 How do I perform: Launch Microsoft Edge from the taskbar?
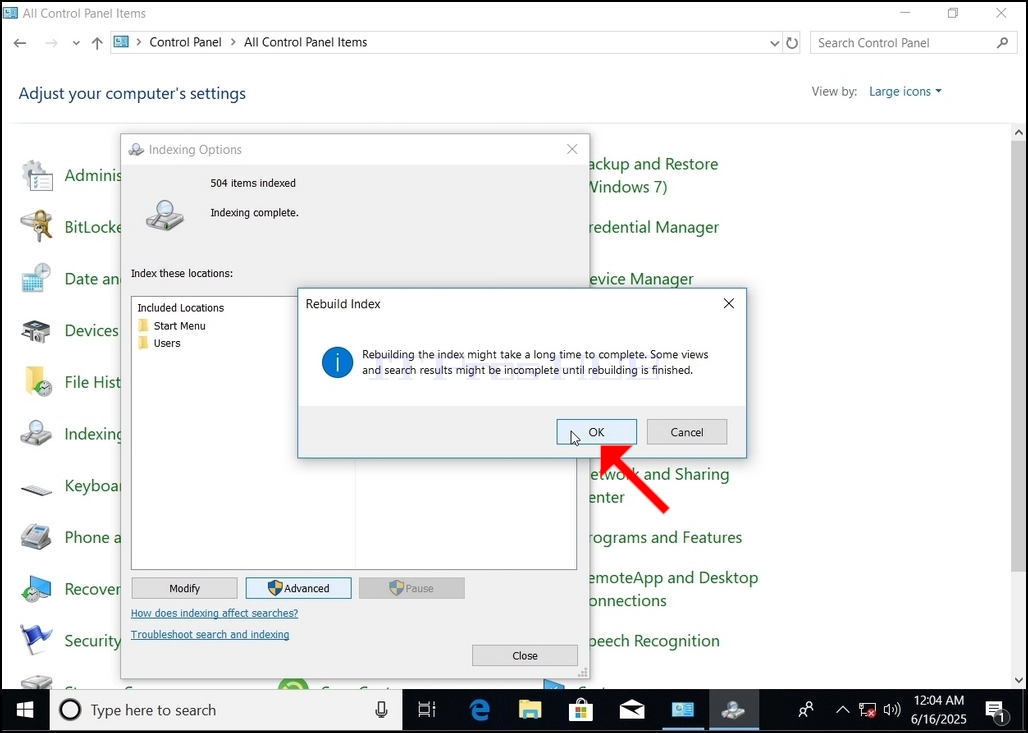479,710
